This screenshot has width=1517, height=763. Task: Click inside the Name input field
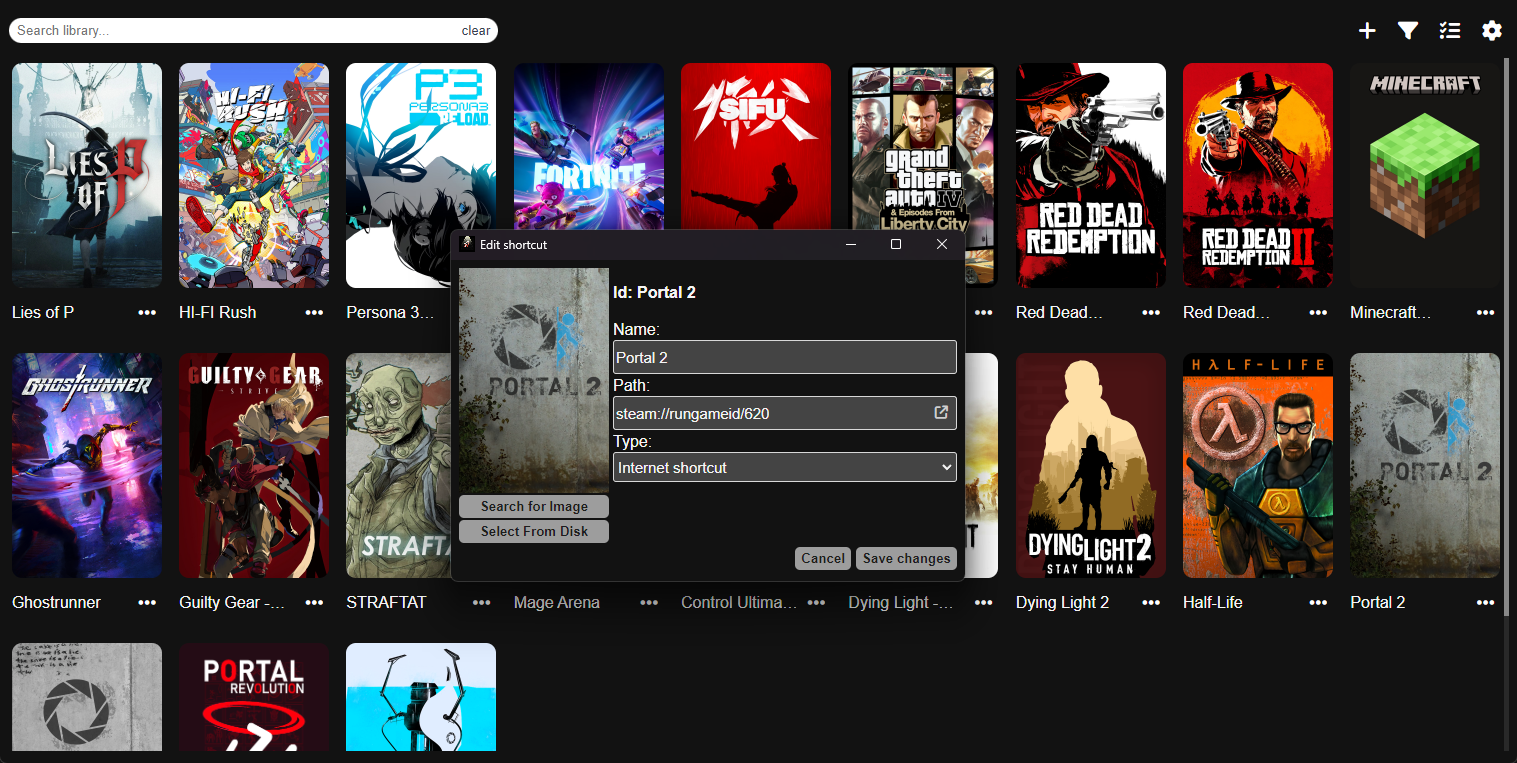pyautogui.click(x=784, y=356)
